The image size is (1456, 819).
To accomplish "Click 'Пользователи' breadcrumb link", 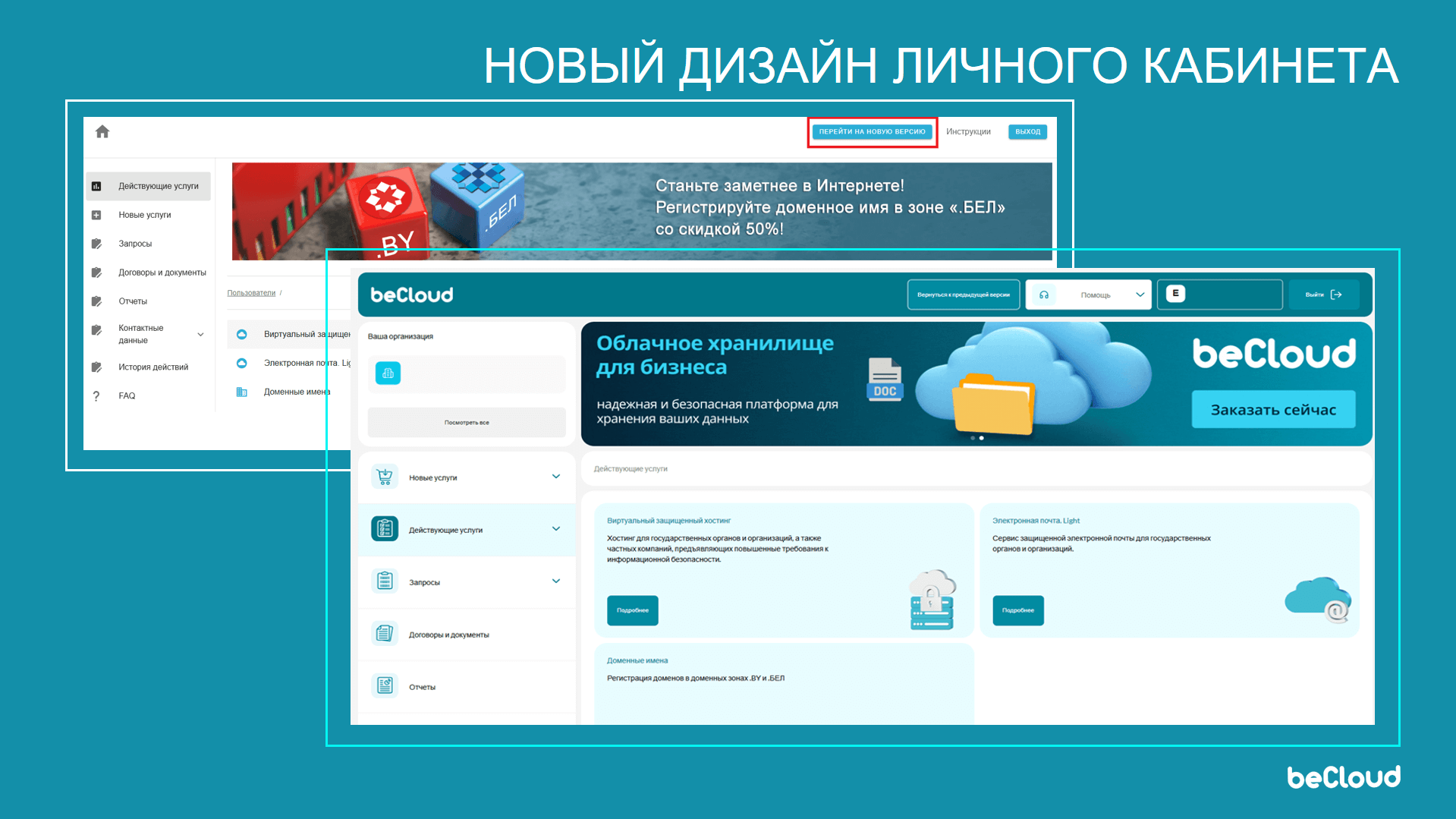I will coord(251,293).
